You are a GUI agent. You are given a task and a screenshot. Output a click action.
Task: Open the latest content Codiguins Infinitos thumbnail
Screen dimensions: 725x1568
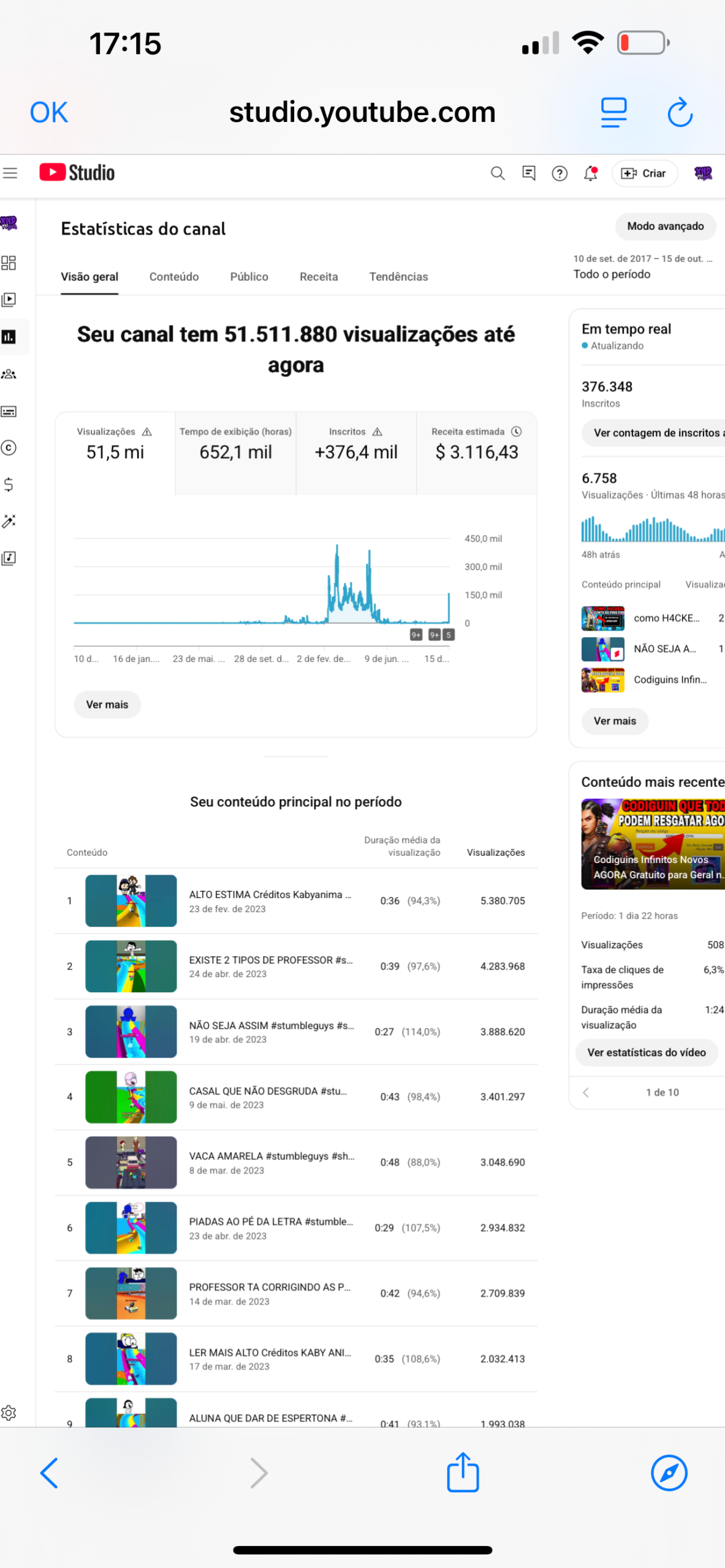[x=653, y=845]
